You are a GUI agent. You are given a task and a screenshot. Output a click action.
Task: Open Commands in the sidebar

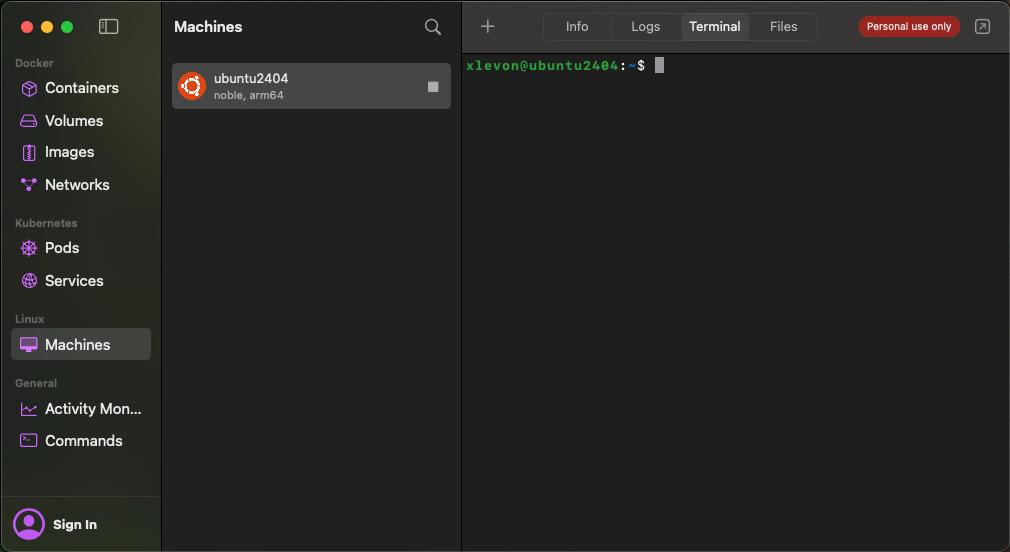coord(81,441)
